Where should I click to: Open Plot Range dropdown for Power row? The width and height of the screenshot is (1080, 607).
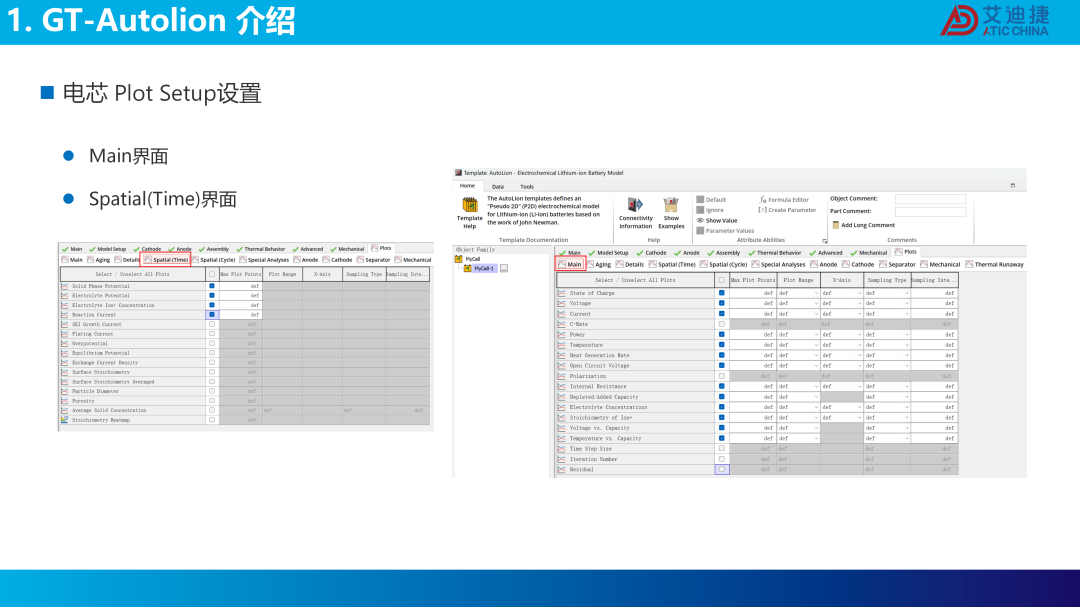click(x=816, y=335)
